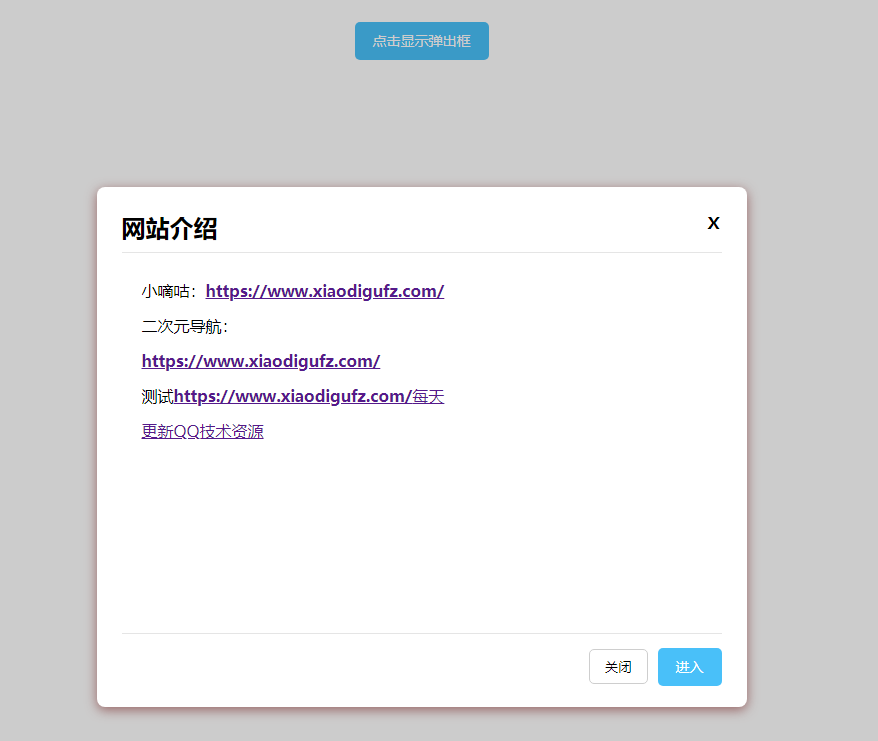Open the 小嘀咕 website link
This screenshot has width=878, height=741.
[325, 291]
